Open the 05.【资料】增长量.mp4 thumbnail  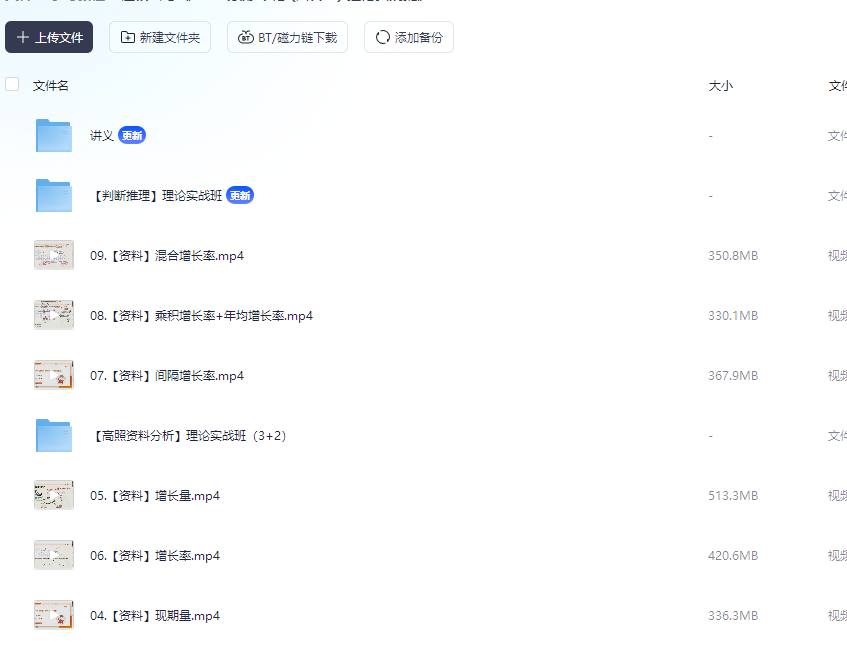[x=54, y=495]
